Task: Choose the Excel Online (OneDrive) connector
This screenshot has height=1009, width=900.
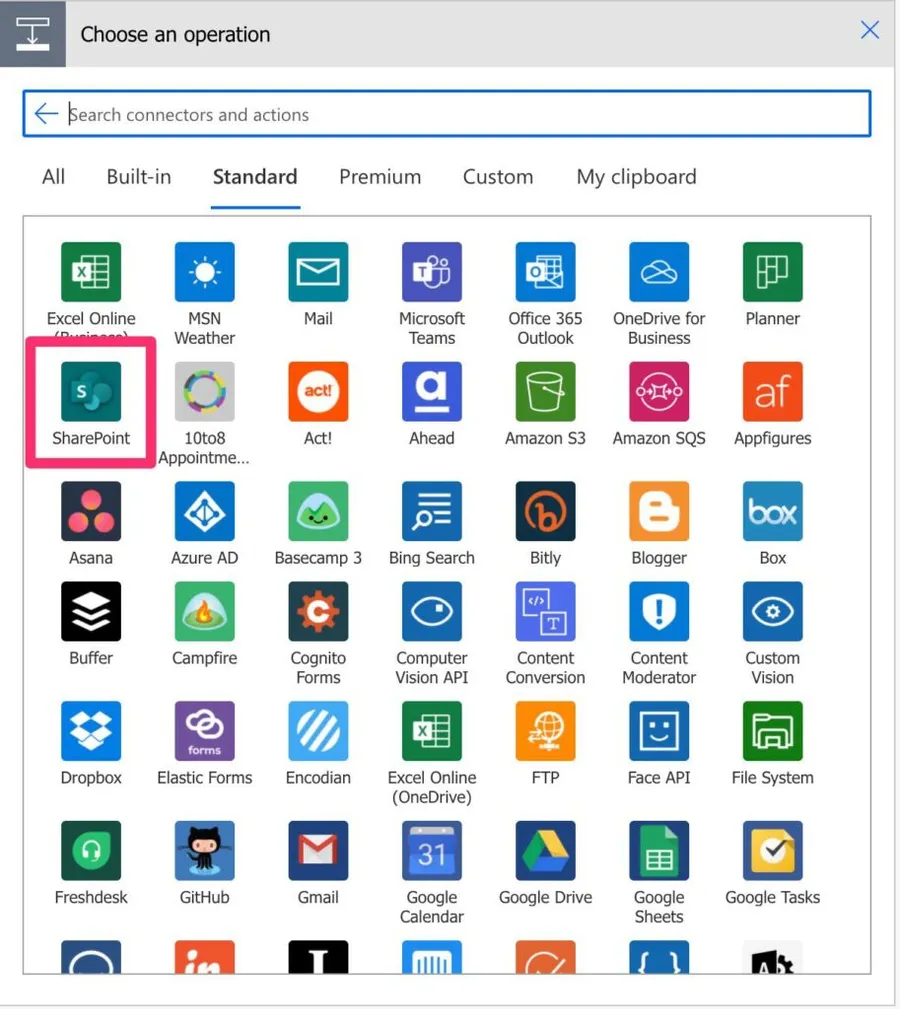Action: pyautogui.click(x=431, y=731)
